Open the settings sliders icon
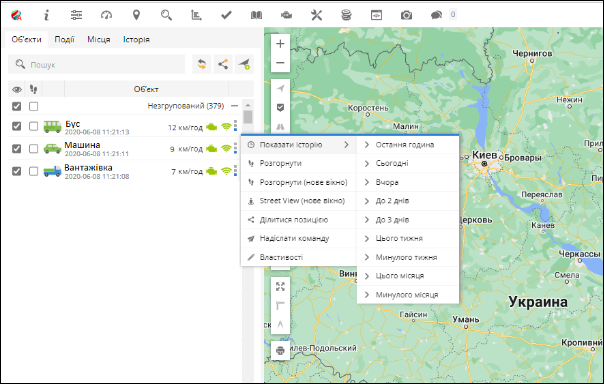 [76, 15]
